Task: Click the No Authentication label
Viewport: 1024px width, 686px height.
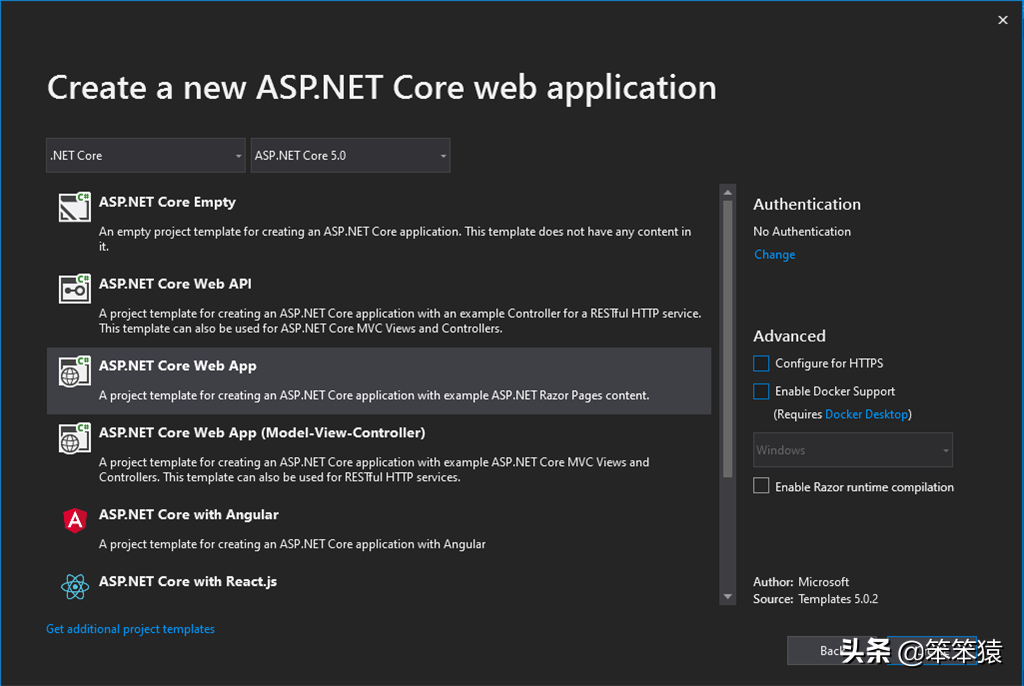Action: (x=802, y=231)
